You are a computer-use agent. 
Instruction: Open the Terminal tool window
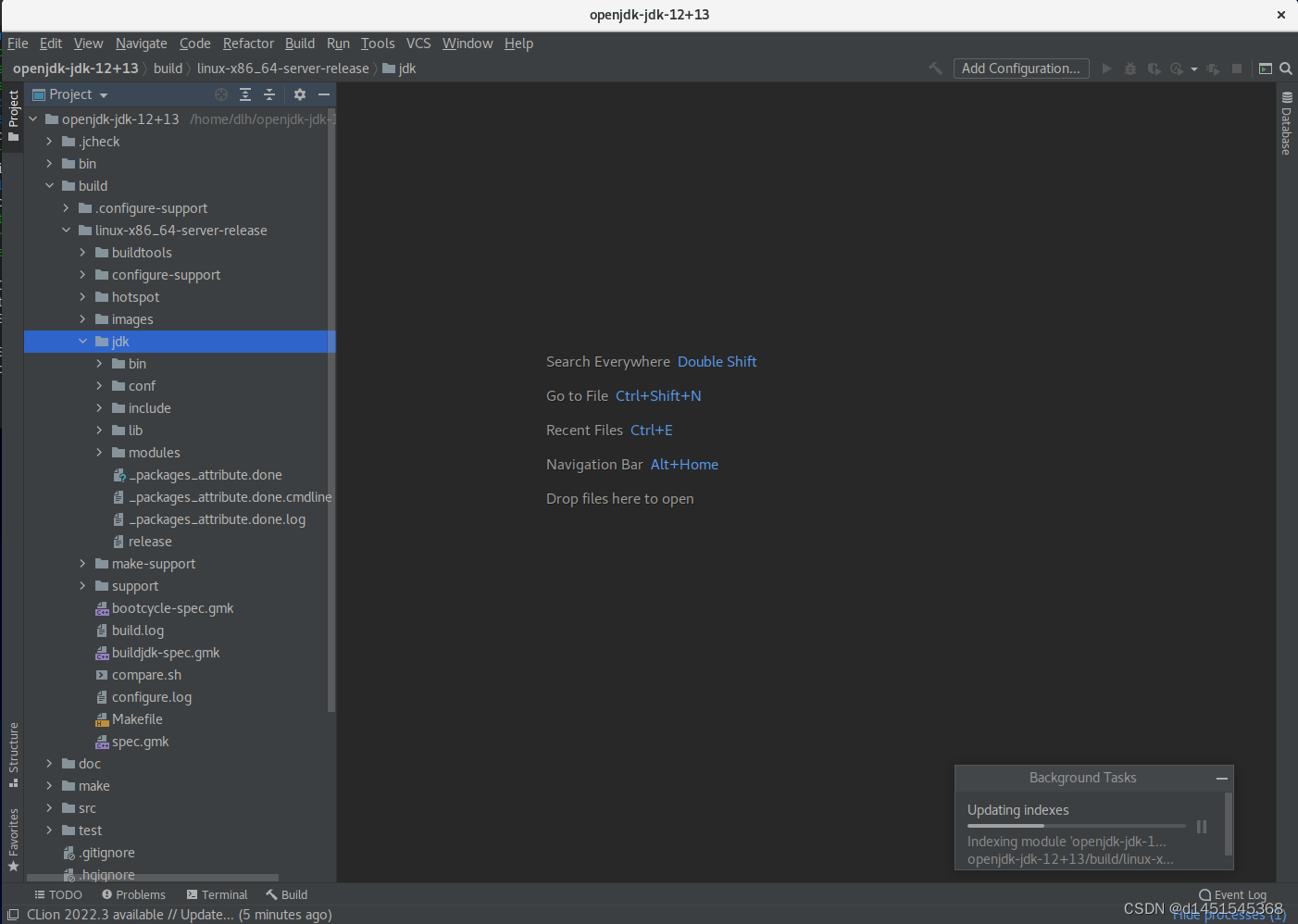click(217, 894)
